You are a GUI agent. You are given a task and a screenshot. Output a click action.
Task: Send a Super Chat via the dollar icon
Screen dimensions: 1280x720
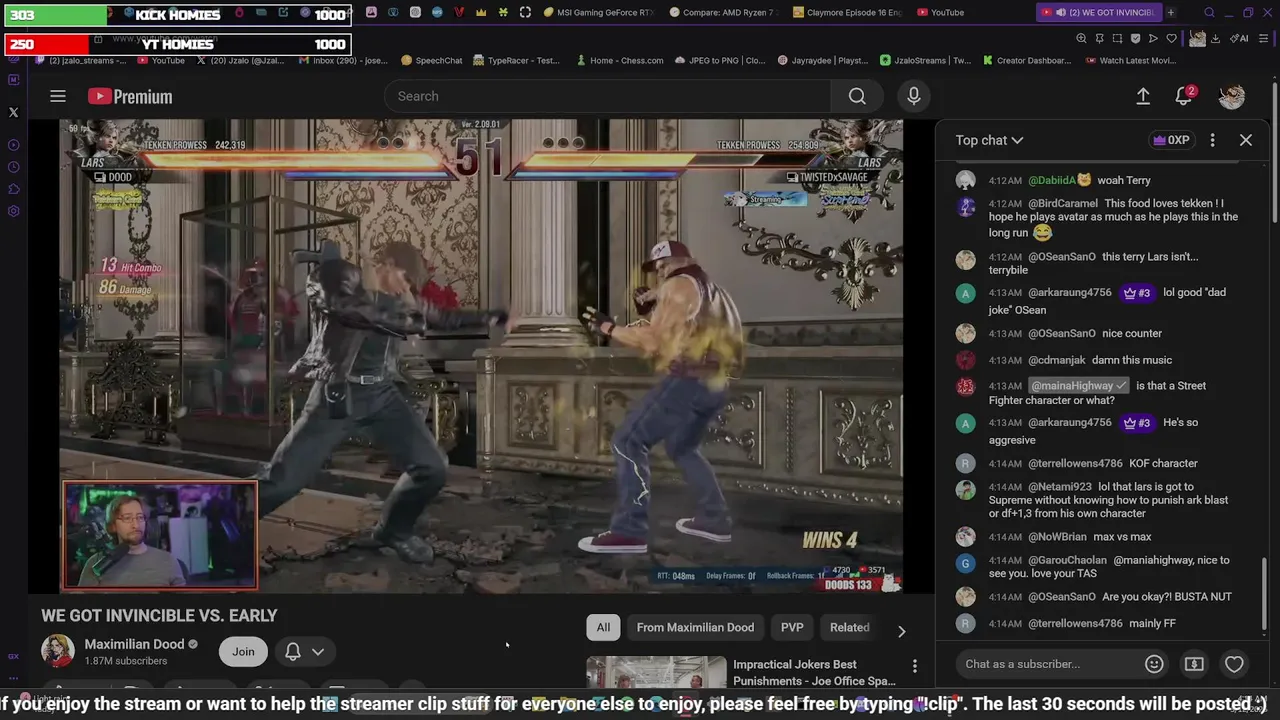click(x=1194, y=664)
